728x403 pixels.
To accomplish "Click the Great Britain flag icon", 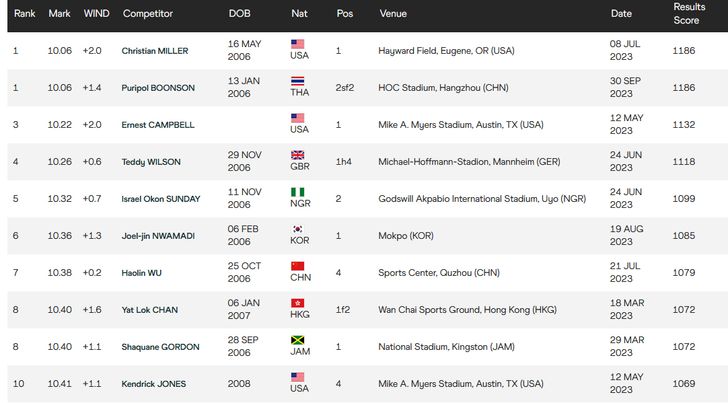I will [297, 155].
